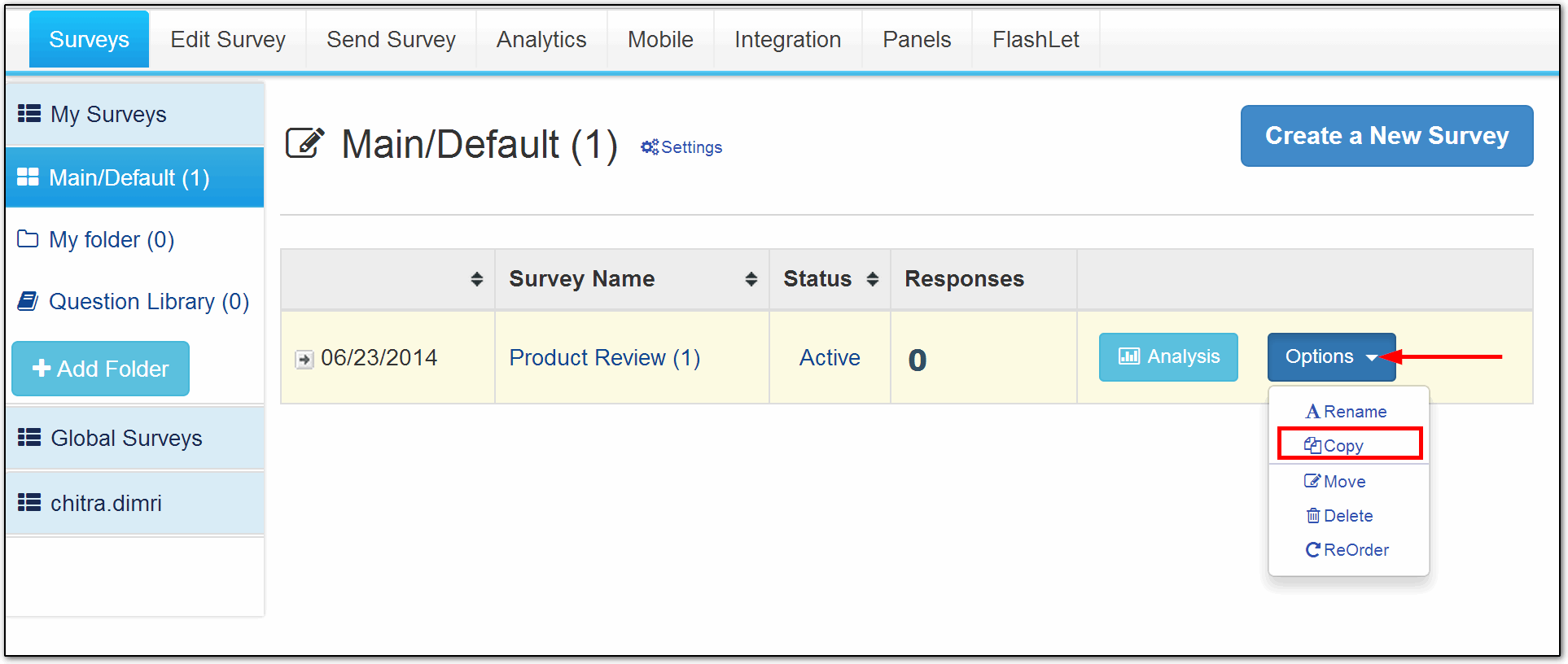
Task: Sort by Survey Name column arrows
Action: (751, 279)
